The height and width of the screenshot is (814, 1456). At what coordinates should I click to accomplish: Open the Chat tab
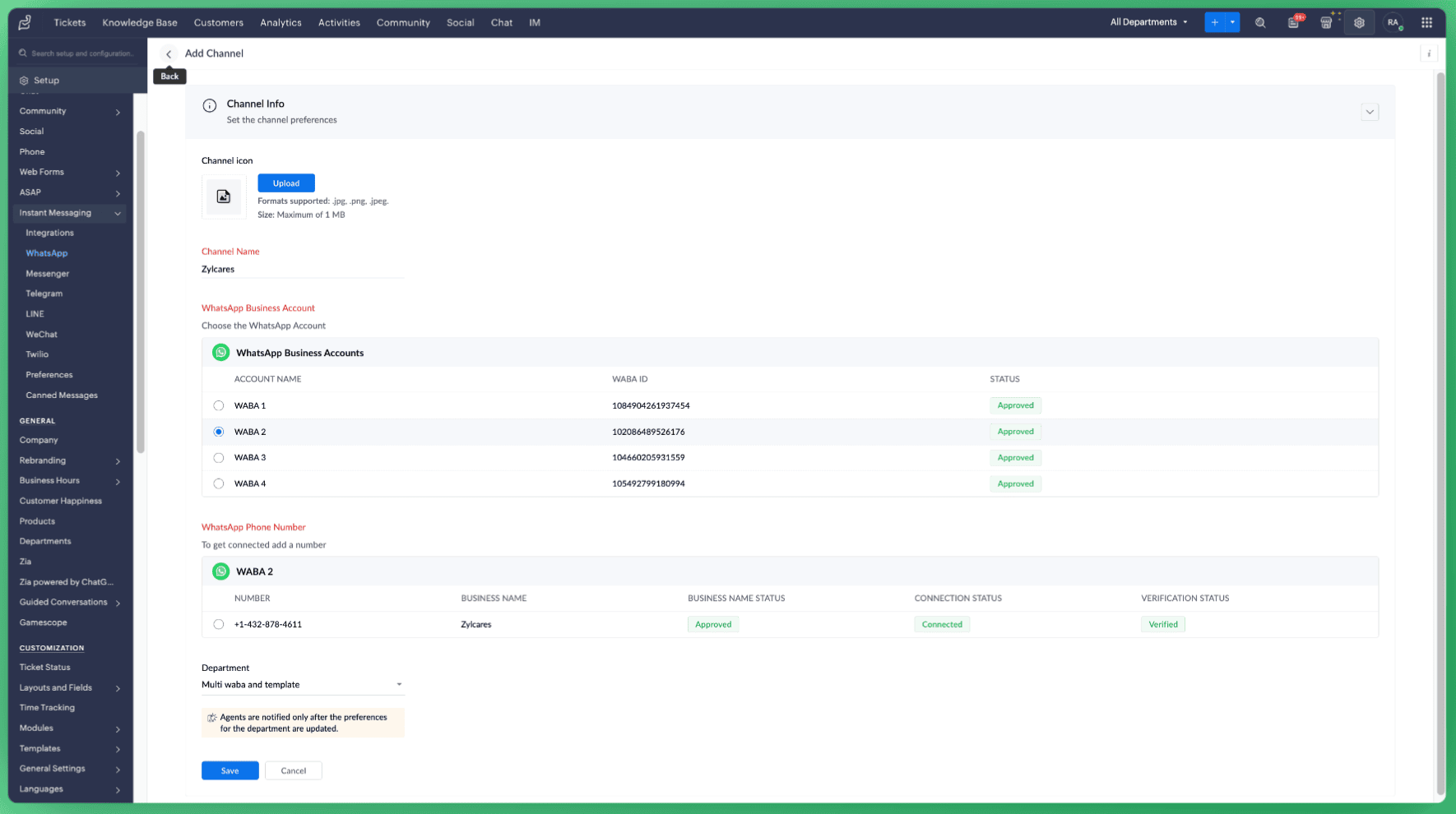pos(502,23)
